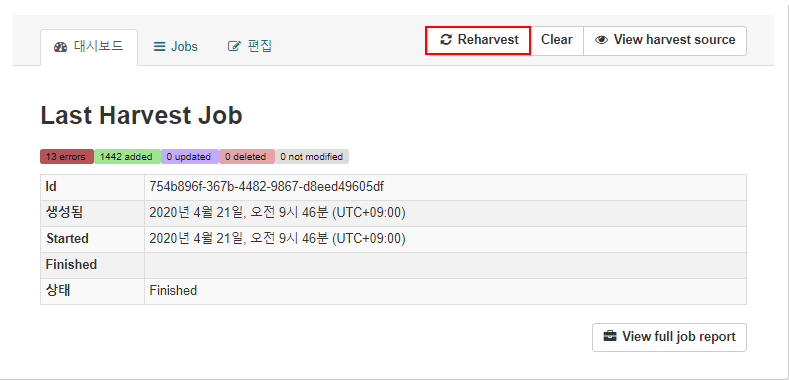Click the dashboard gauge icon
Viewport: 789px width, 380px height.
(60, 47)
